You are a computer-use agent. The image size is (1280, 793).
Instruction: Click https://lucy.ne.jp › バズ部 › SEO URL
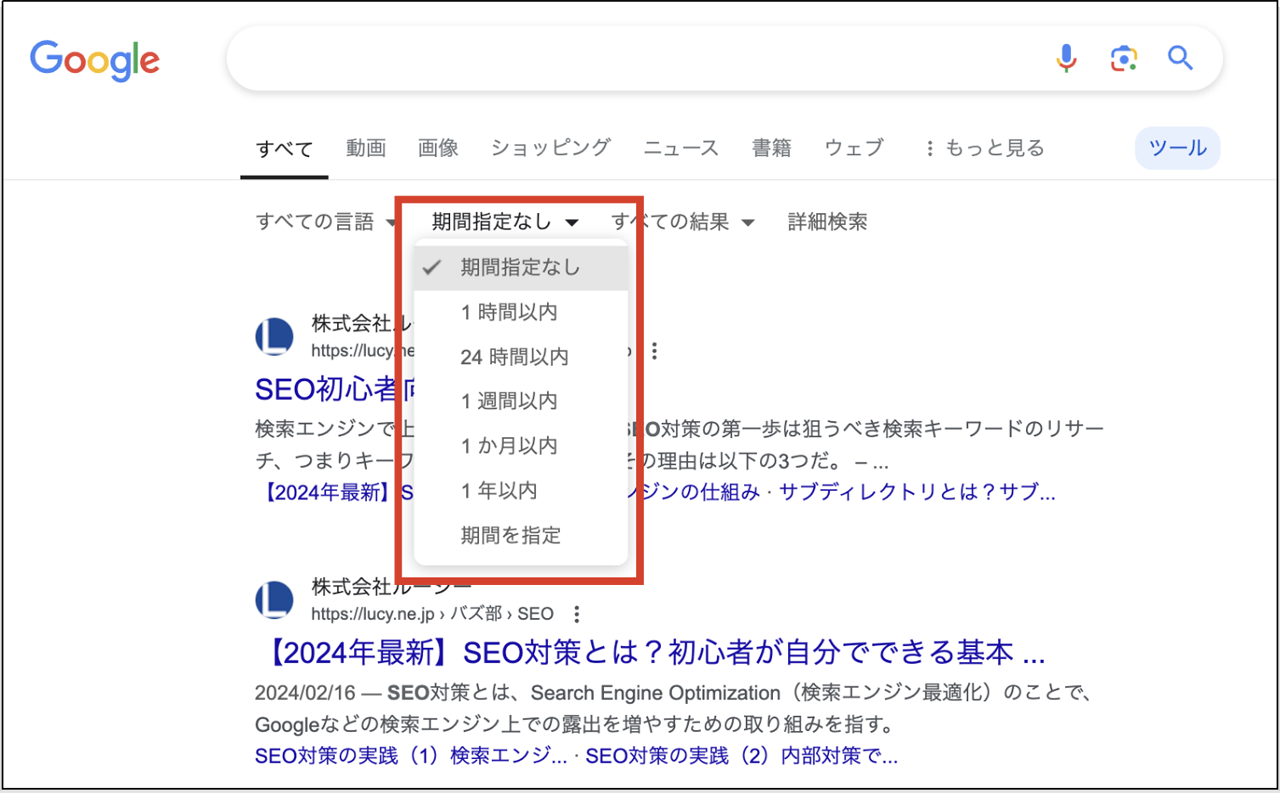(x=432, y=614)
